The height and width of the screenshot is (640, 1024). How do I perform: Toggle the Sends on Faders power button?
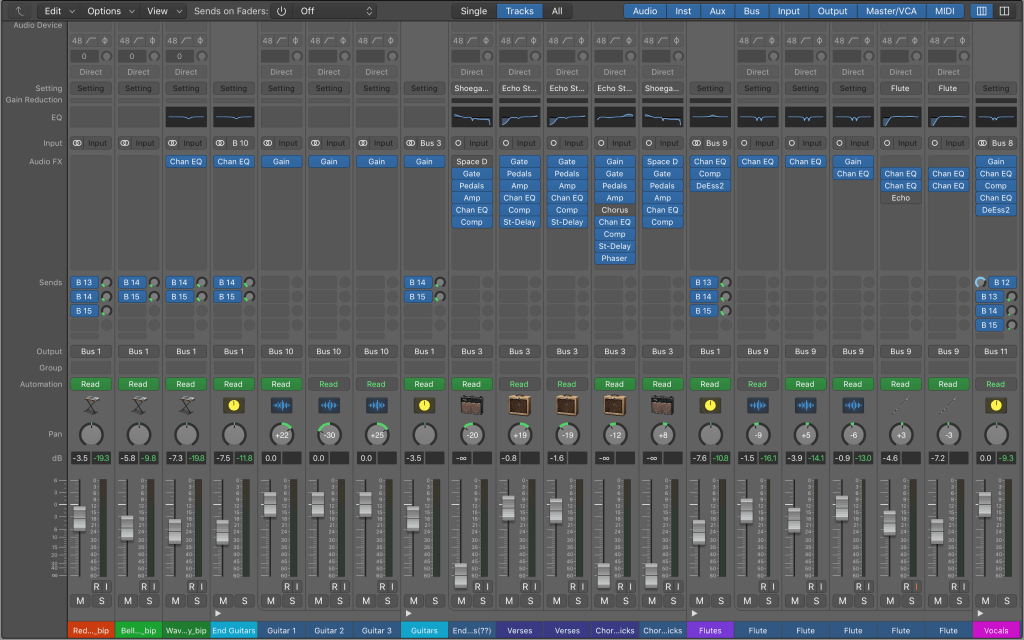click(x=281, y=11)
